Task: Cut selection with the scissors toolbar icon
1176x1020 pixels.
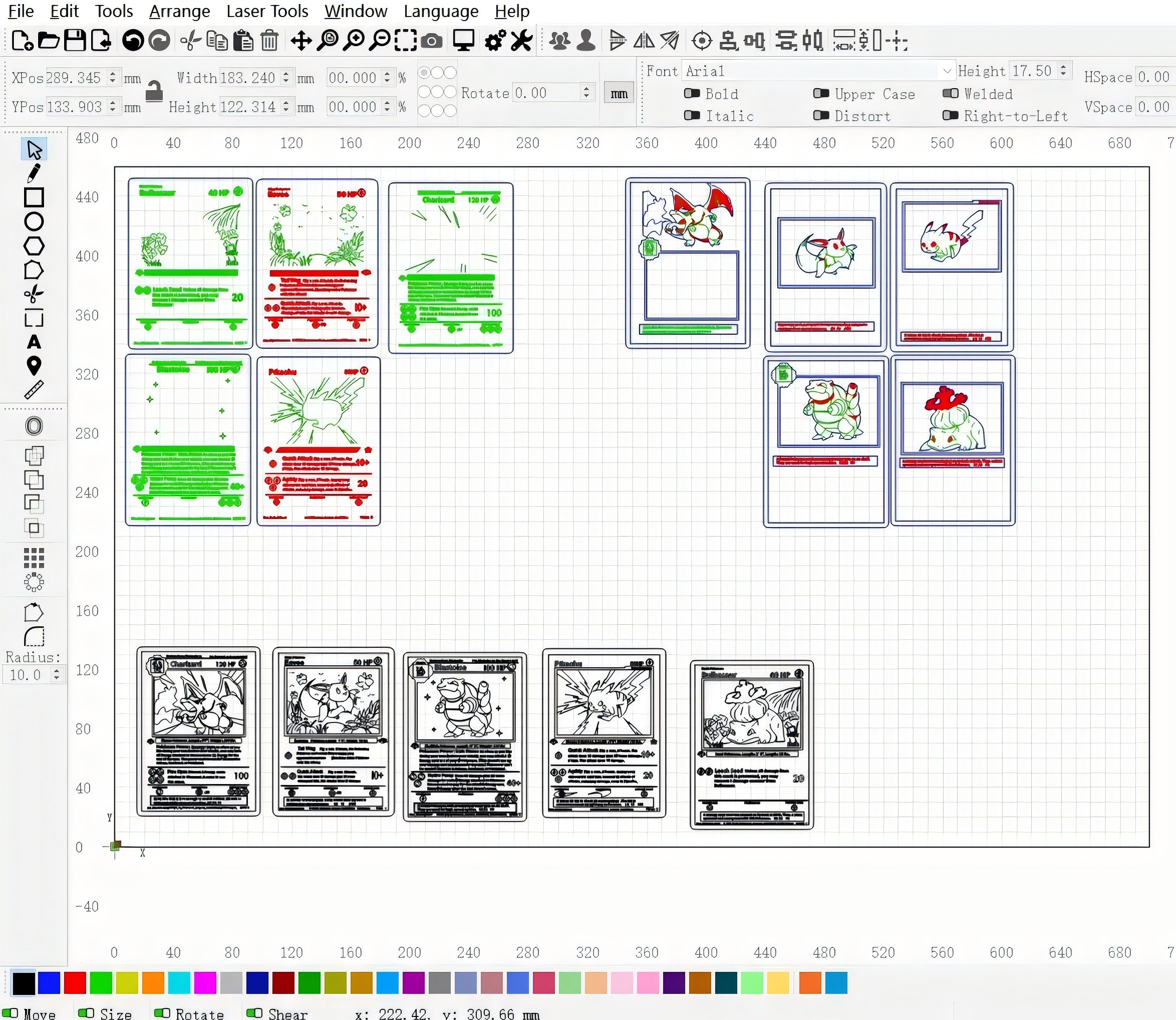Action: (191, 41)
